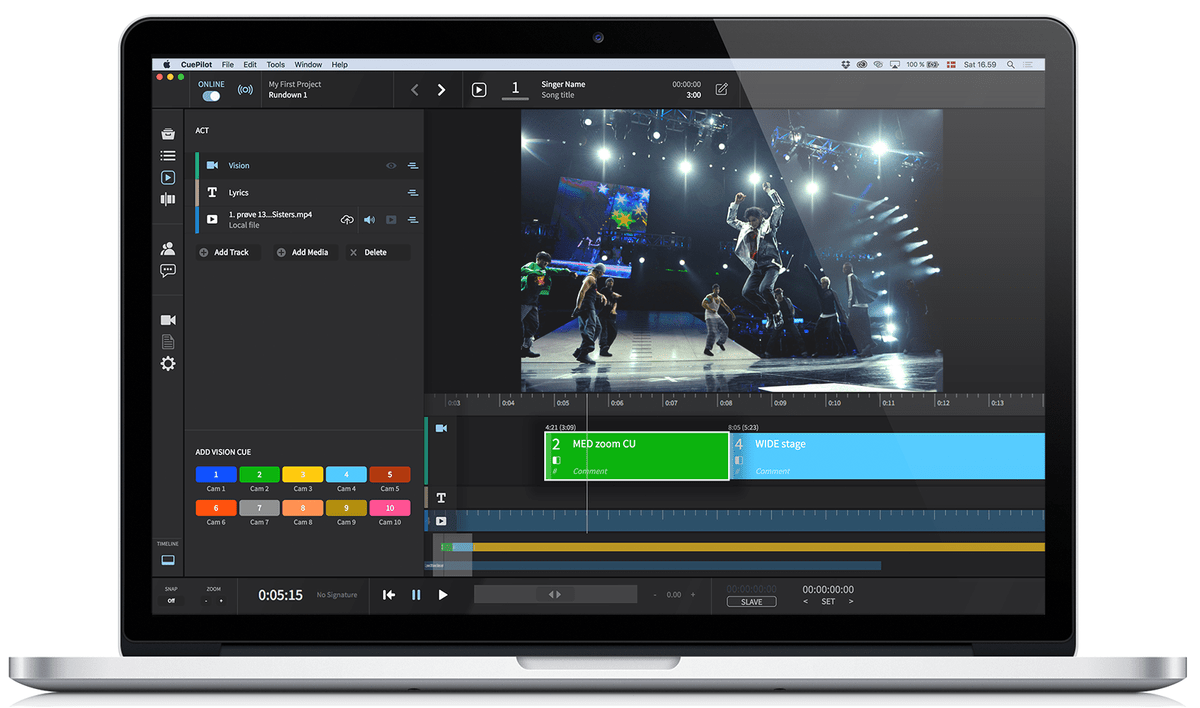Start playback with the play button
Viewport: 1200px width, 708px height.
click(443, 595)
